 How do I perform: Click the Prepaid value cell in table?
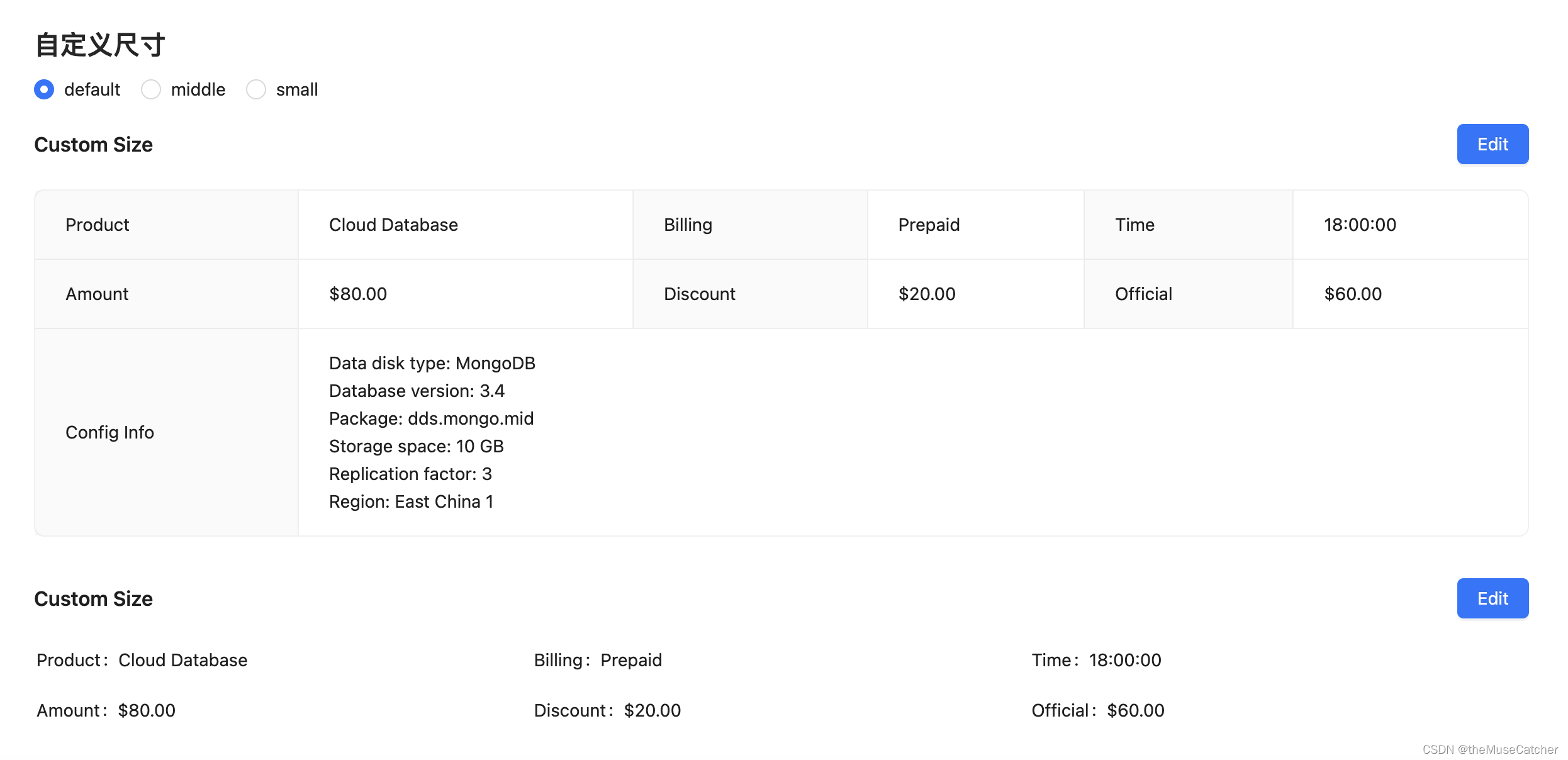click(976, 225)
